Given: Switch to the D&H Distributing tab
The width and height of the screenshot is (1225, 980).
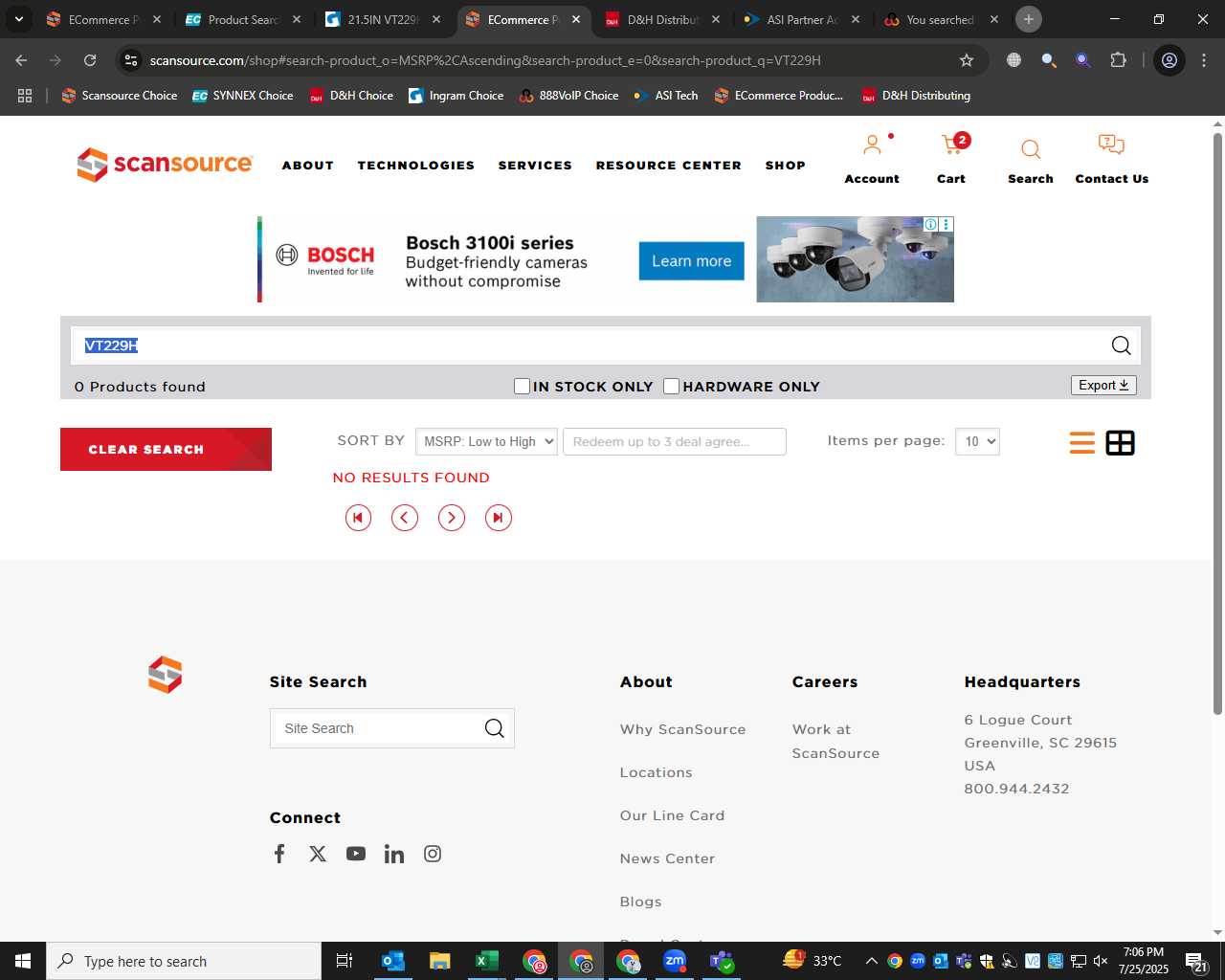Looking at the screenshot, I should tap(663, 19).
